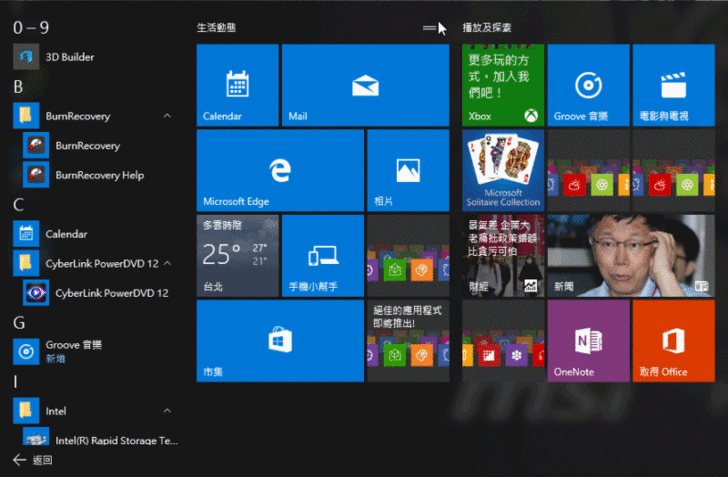Screen dimensions: 728x477
Task: Open the Mail tile
Action: 365,85
